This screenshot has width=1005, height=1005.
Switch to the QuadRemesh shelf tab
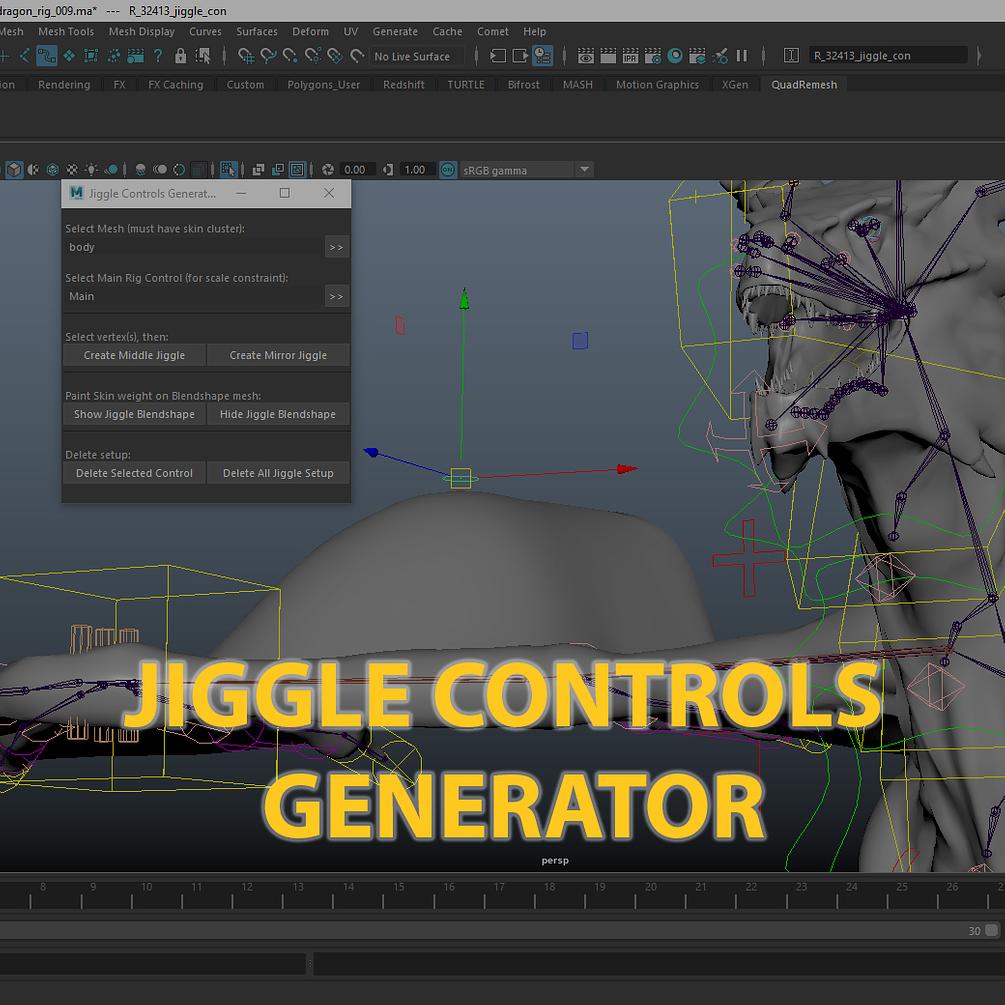click(x=804, y=85)
